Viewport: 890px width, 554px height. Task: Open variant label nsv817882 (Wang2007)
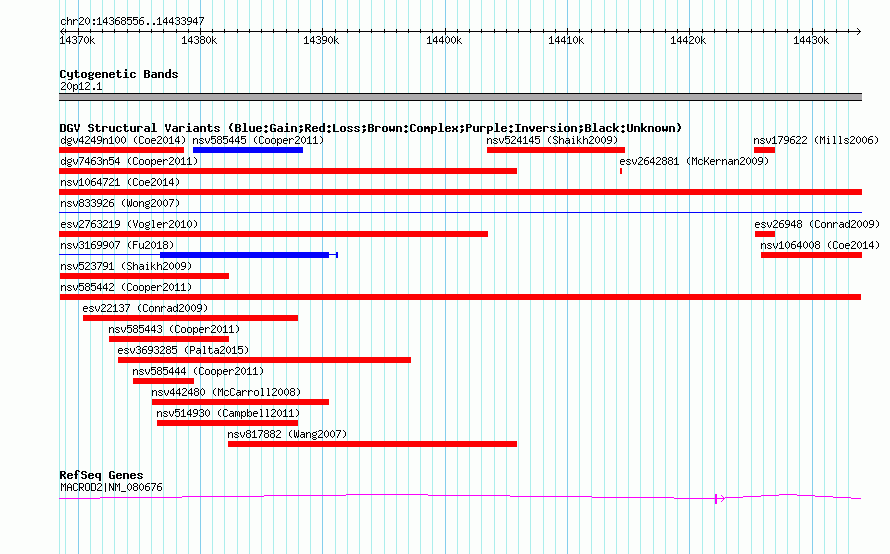pos(287,434)
